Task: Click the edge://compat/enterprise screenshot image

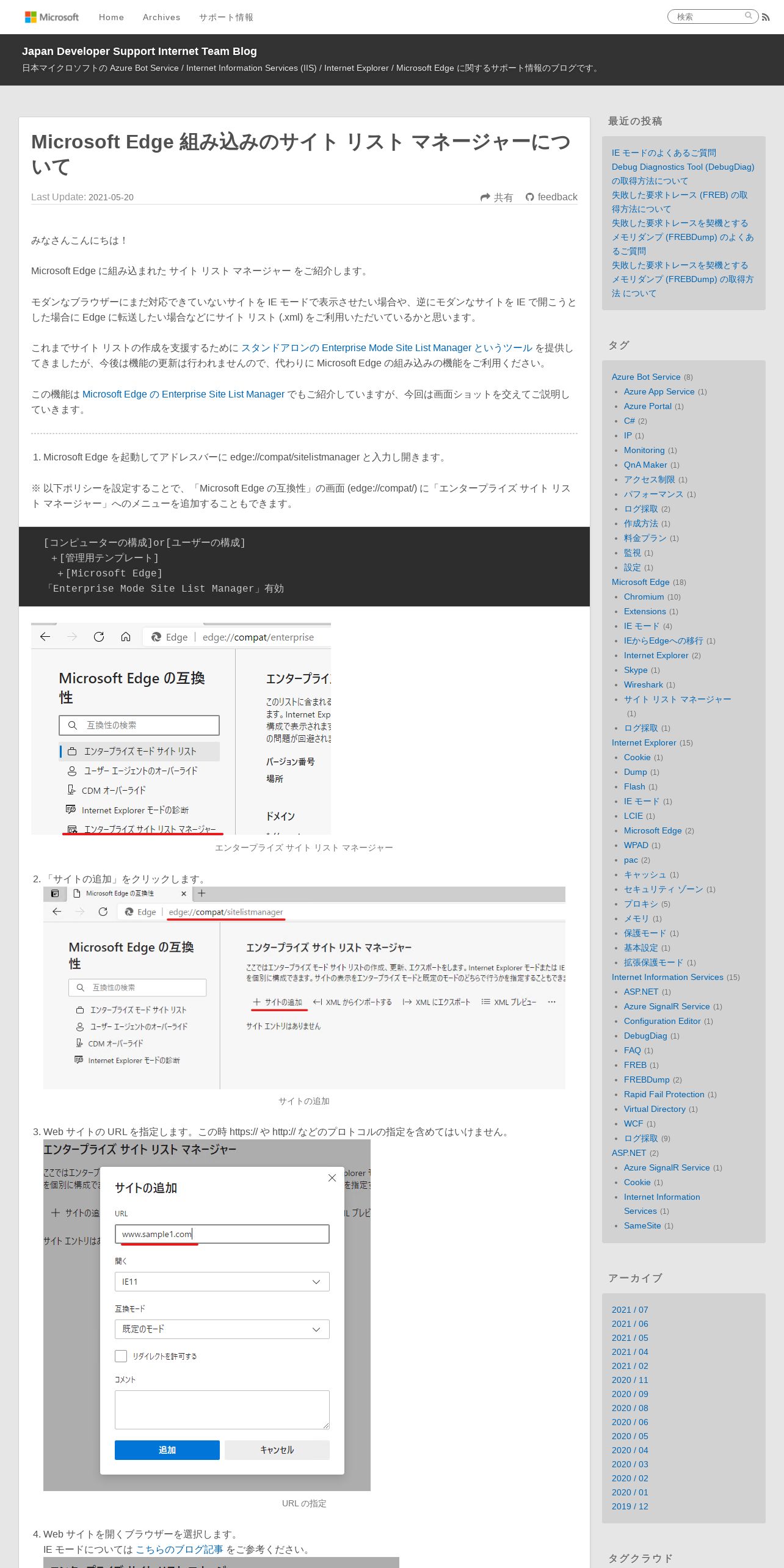Action: [181, 728]
